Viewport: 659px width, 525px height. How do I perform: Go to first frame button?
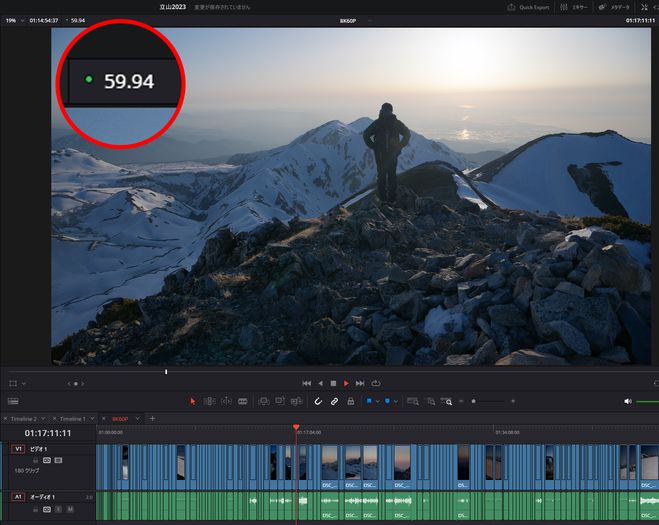(307, 383)
